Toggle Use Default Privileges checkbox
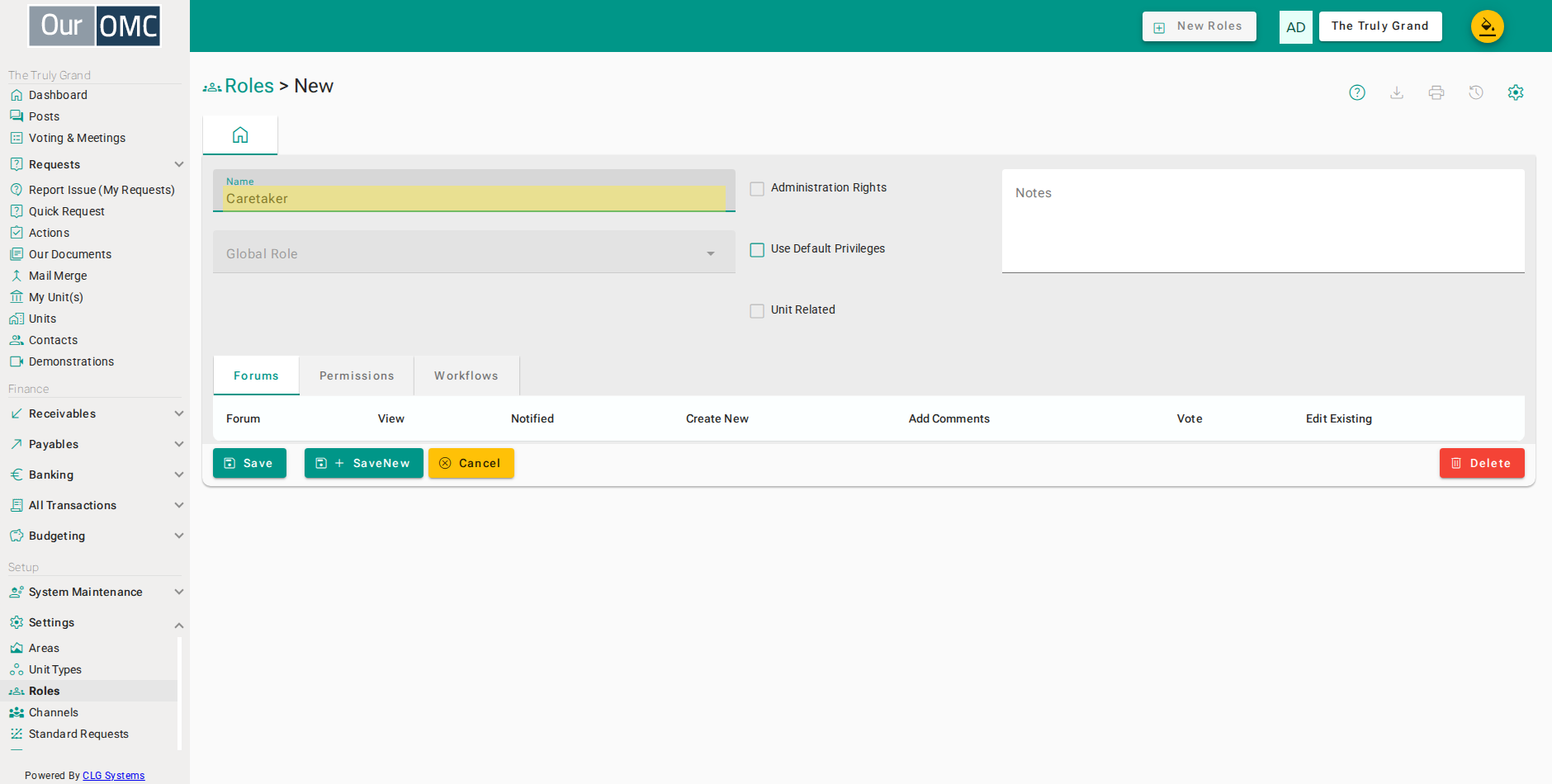This screenshot has width=1552, height=784. (x=757, y=250)
